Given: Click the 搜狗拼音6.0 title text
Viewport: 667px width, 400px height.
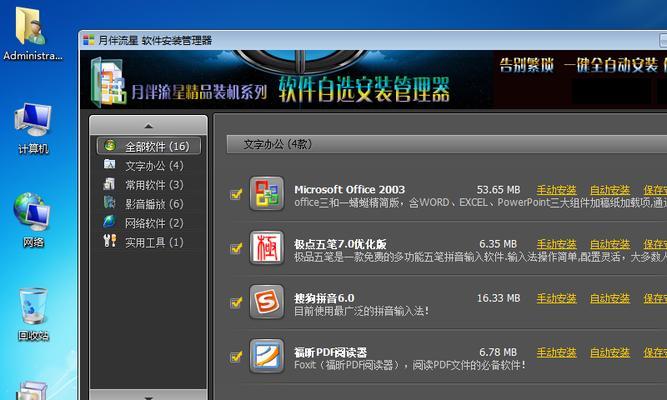Looking at the screenshot, I should (x=324, y=298).
